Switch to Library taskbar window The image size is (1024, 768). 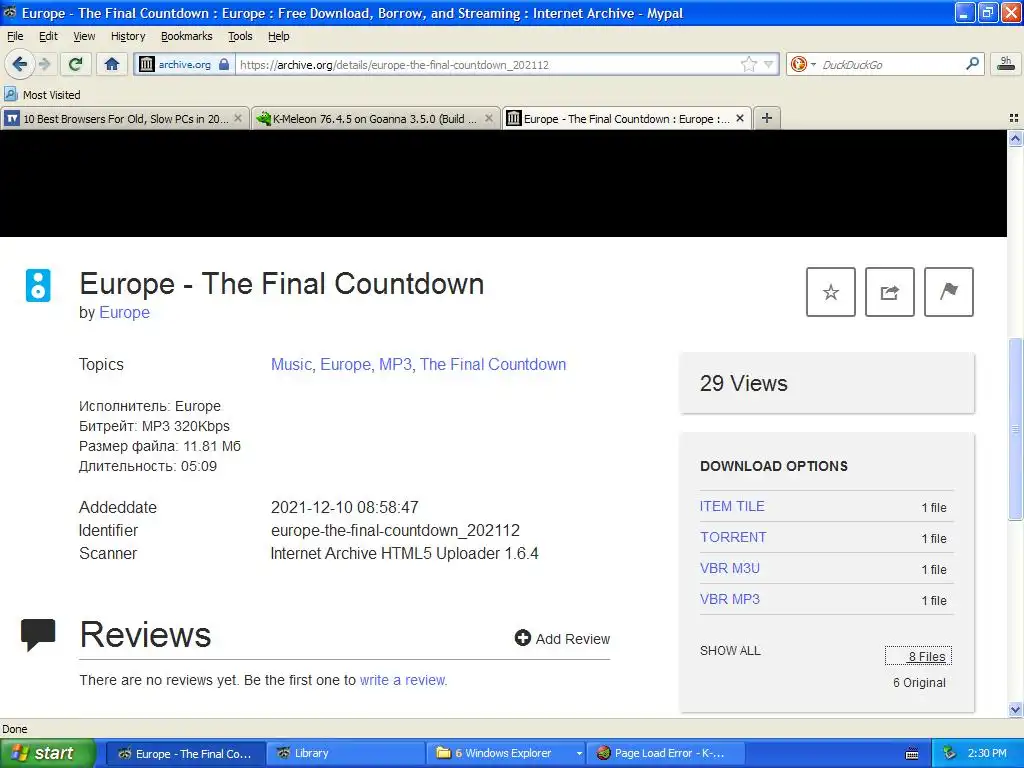(x=345, y=753)
